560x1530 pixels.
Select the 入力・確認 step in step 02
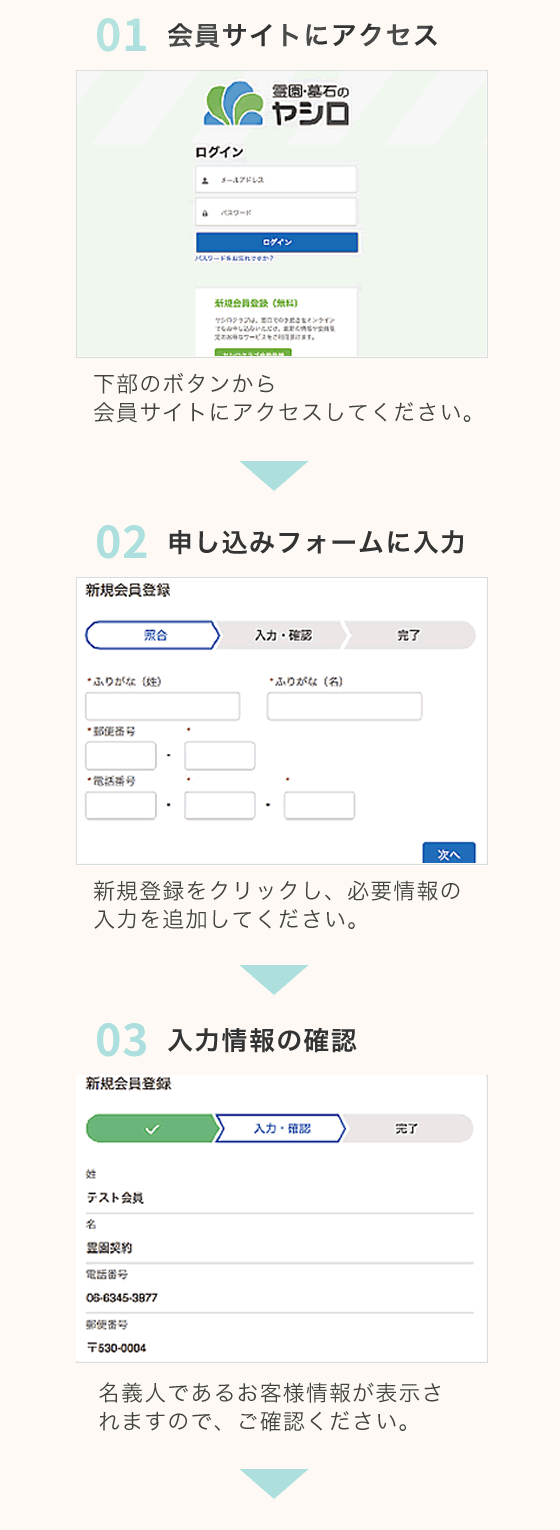pyautogui.click(x=282, y=635)
